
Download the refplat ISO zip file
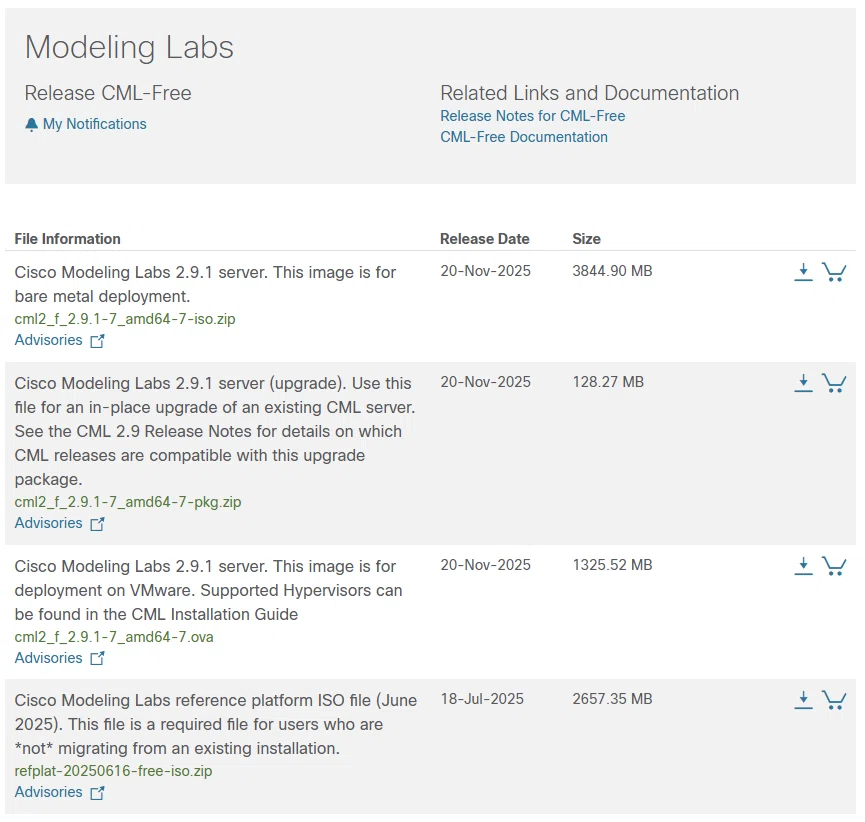(803, 700)
